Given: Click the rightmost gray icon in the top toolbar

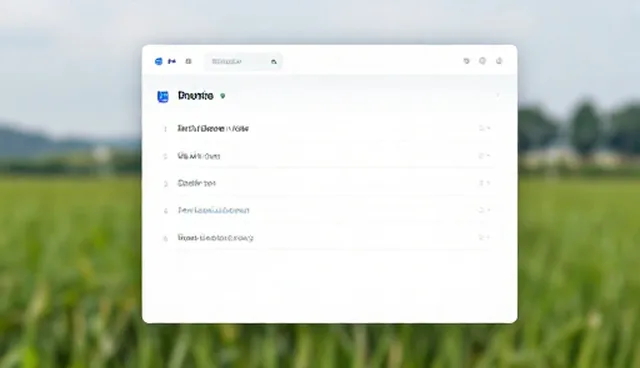Looking at the screenshot, I should (499, 61).
